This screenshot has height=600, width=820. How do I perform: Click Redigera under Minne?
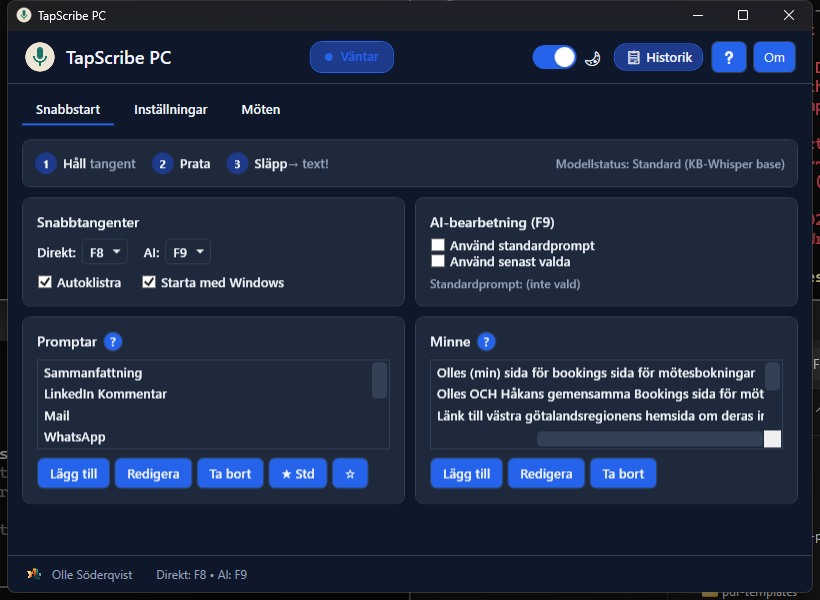click(x=546, y=473)
